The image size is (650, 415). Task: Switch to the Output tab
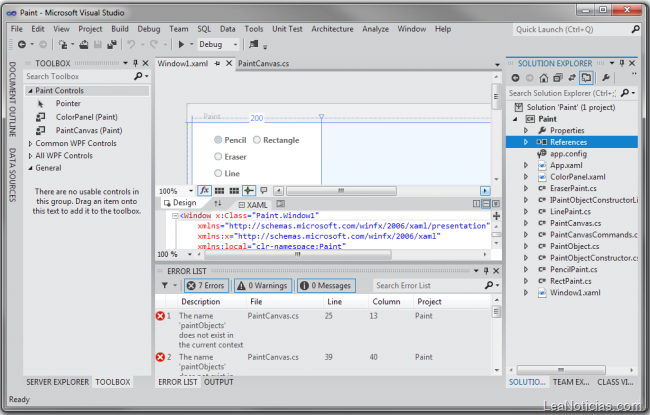tap(219, 382)
